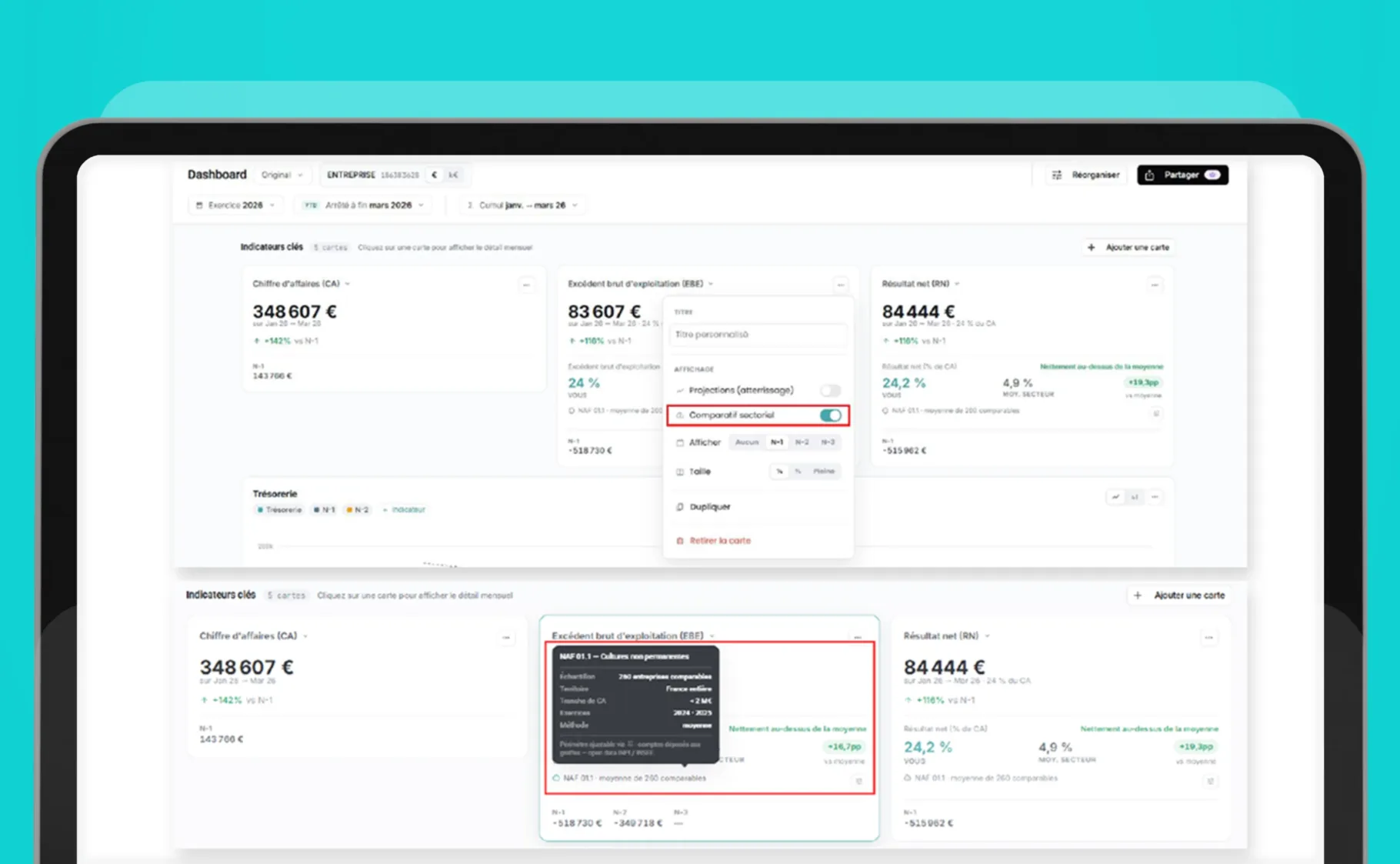Click the Titre personnalisé input field
This screenshot has width=1400, height=864.
pos(758,335)
